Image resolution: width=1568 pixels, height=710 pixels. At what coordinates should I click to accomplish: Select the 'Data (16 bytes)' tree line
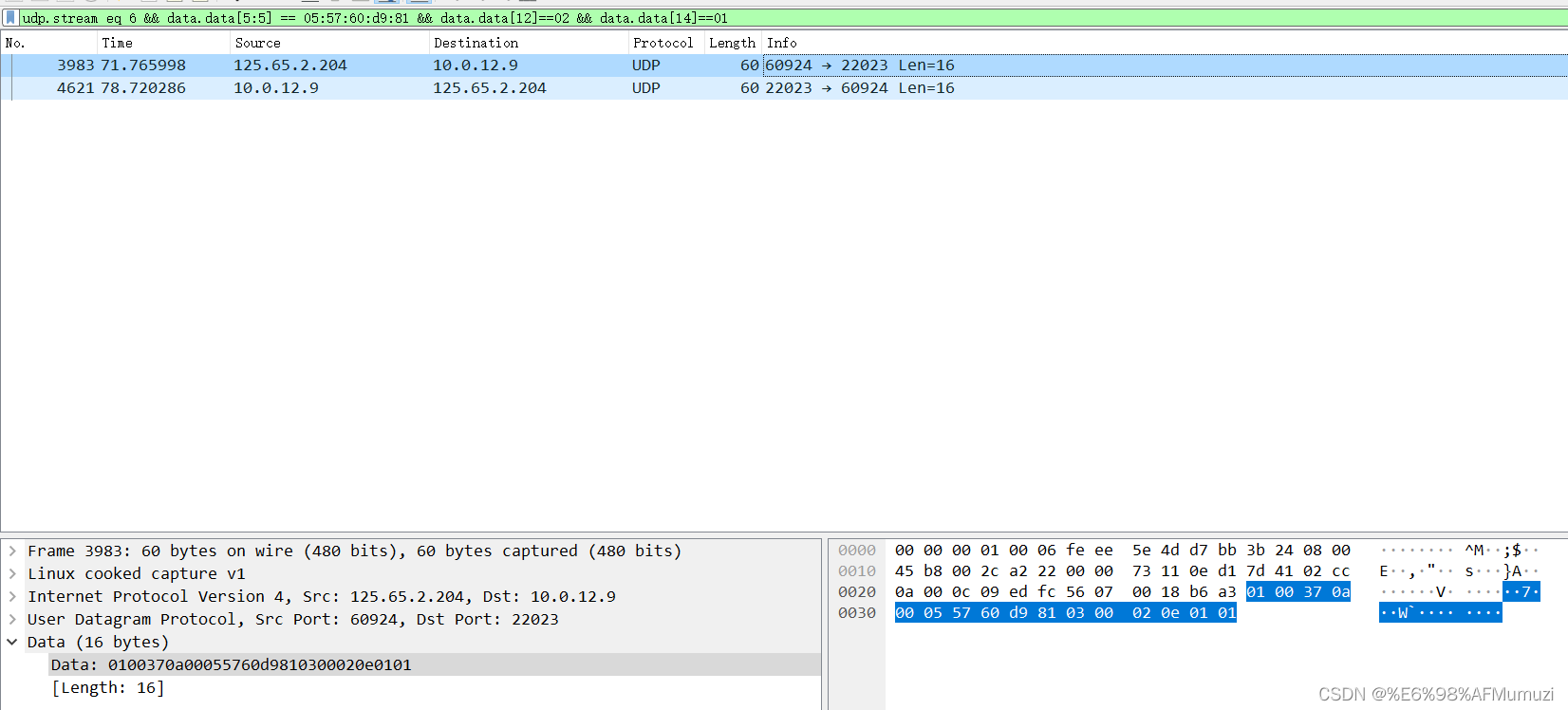click(98, 642)
